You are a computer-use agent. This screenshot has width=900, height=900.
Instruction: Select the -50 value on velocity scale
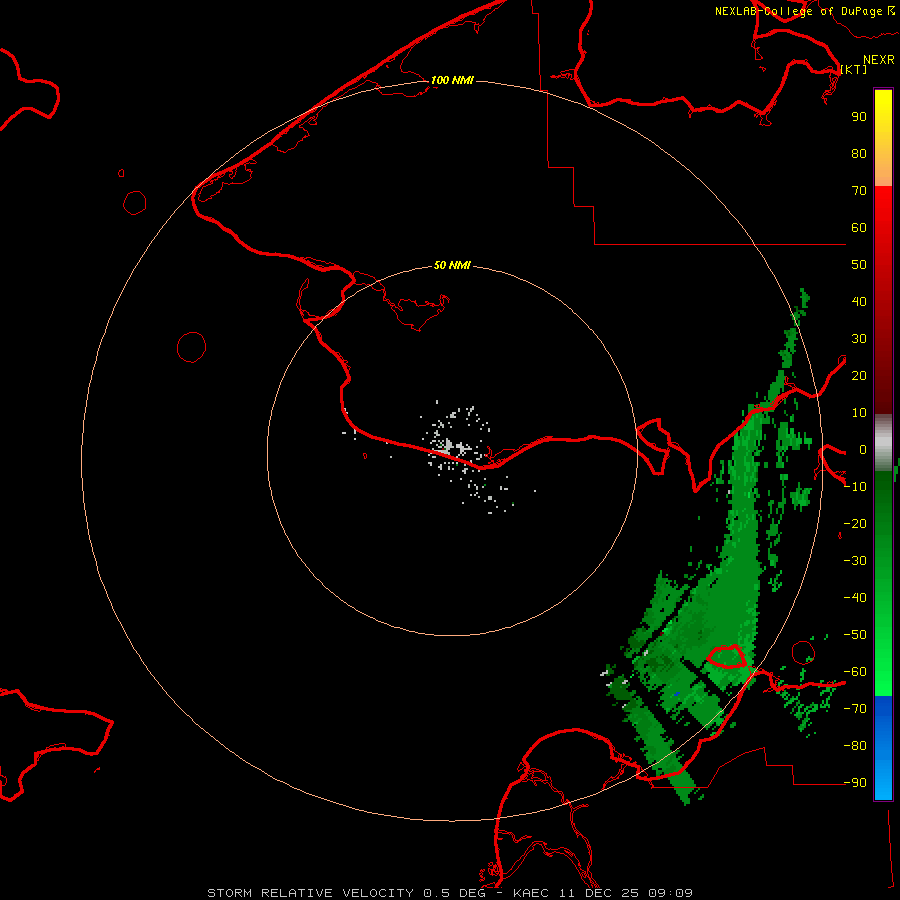pos(855,635)
